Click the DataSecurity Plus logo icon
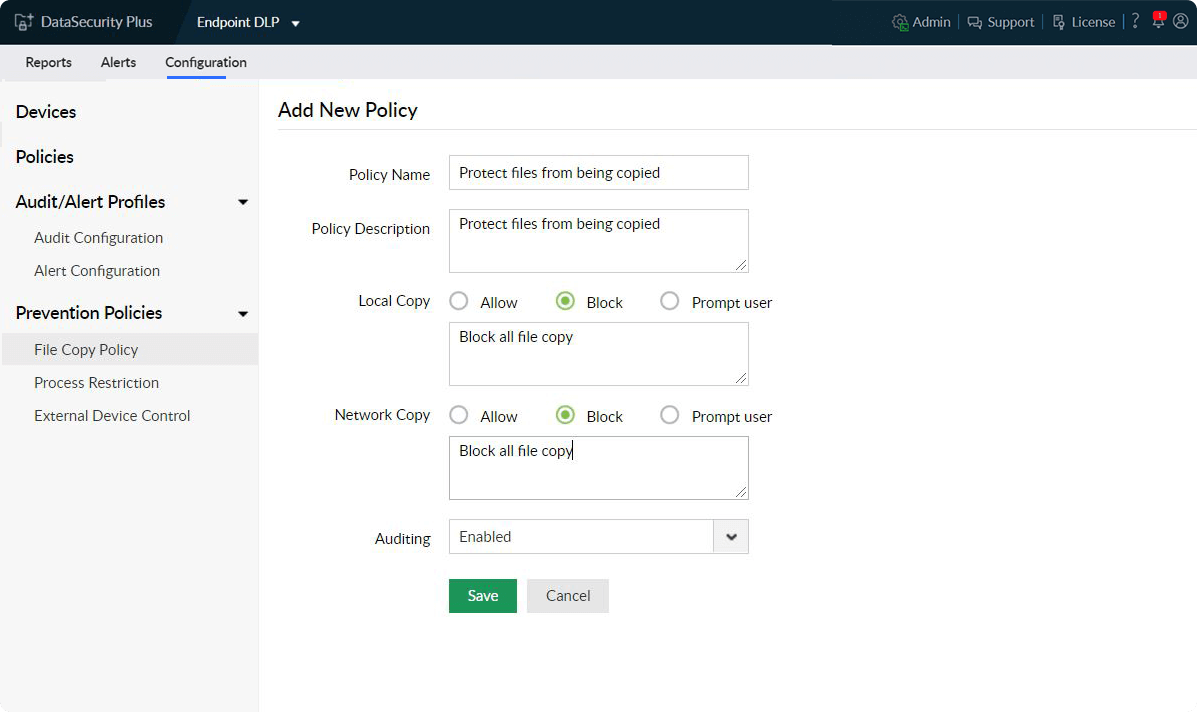The width and height of the screenshot is (1197, 712). (24, 22)
